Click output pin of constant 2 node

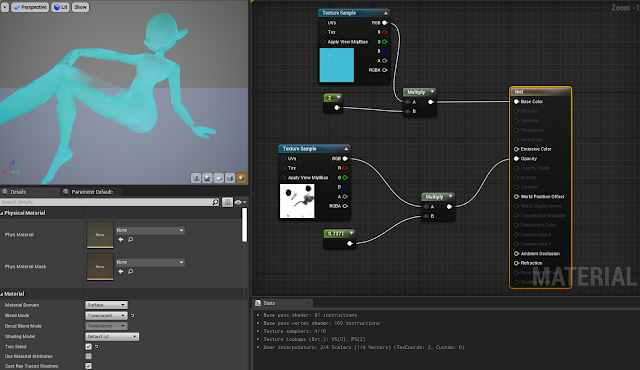[337, 108]
